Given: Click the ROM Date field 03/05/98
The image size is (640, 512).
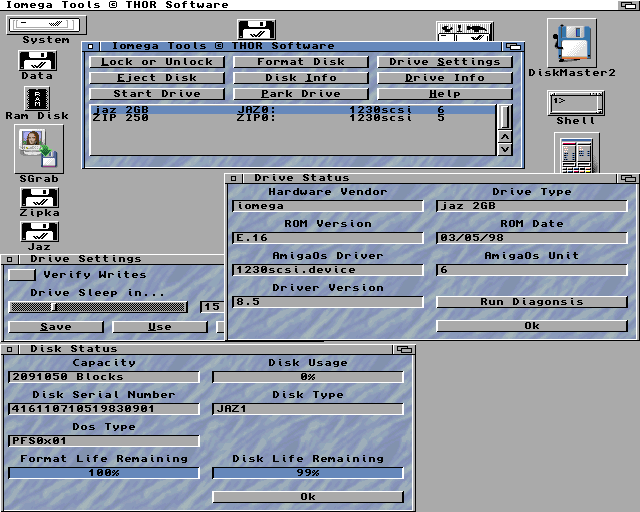Looking at the screenshot, I should [x=532, y=238].
